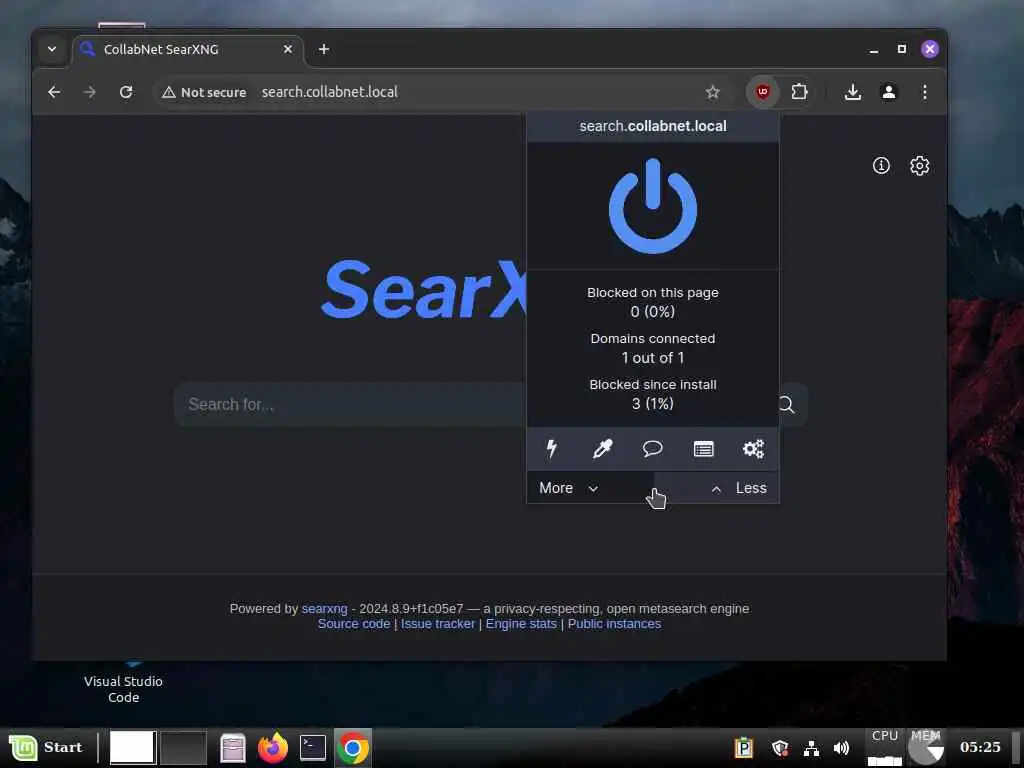This screenshot has width=1024, height=768.
Task: Open SearXNG preferences gear
Action: [920, 165]
